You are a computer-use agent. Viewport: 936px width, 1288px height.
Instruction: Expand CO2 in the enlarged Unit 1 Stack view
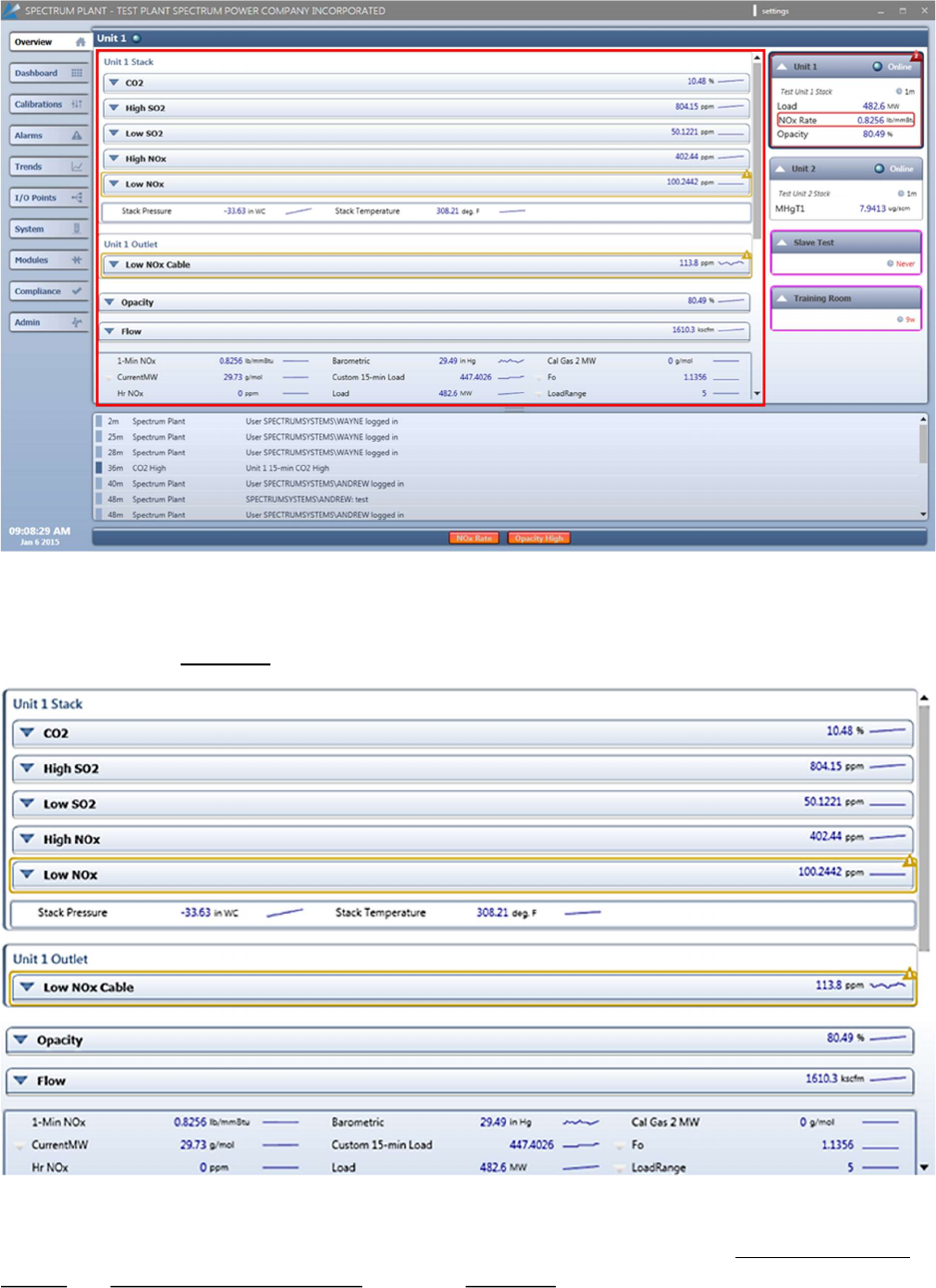(27, 732)
